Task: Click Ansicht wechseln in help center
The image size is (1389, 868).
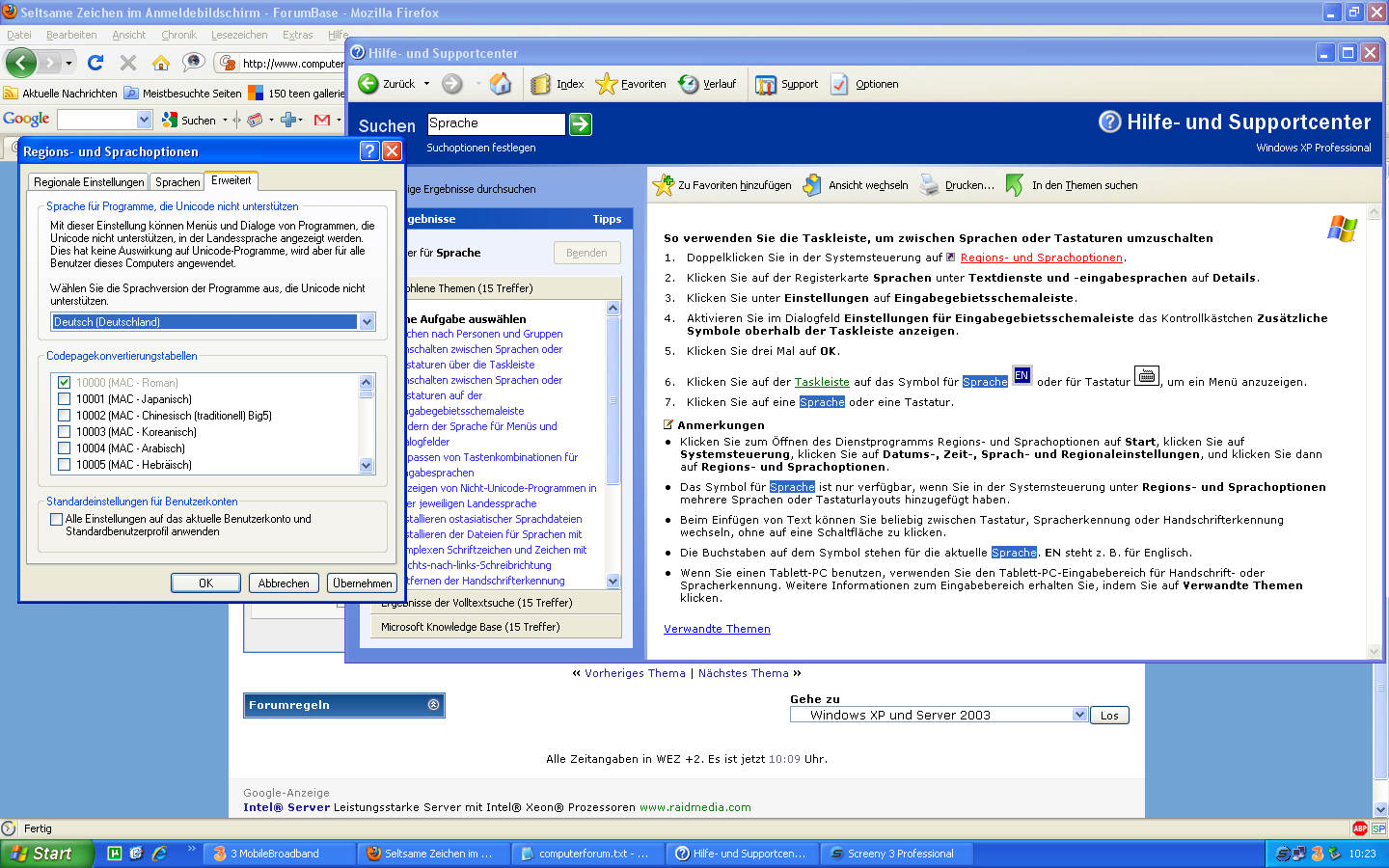Action: [x=856, y=185]
